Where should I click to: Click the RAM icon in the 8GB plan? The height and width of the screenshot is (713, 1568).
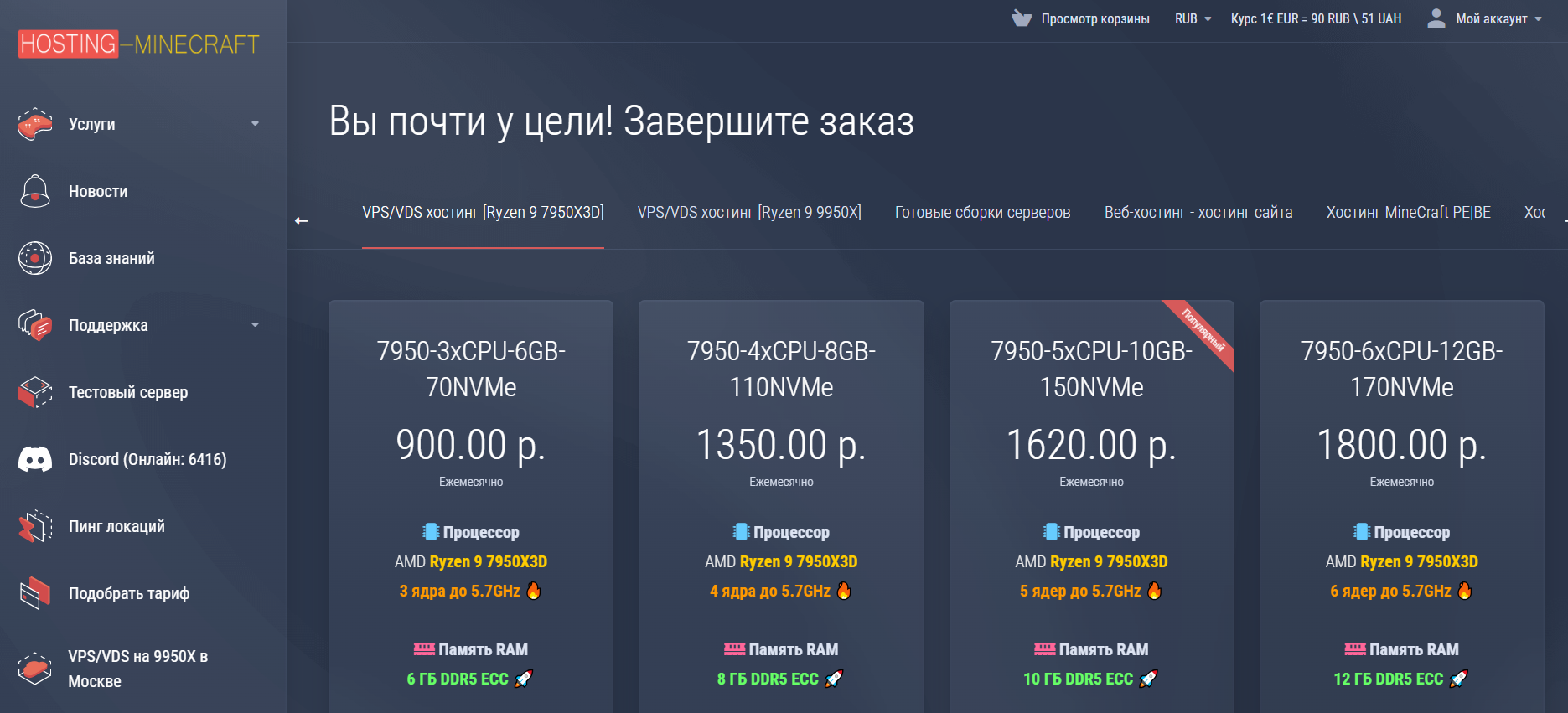735,649
